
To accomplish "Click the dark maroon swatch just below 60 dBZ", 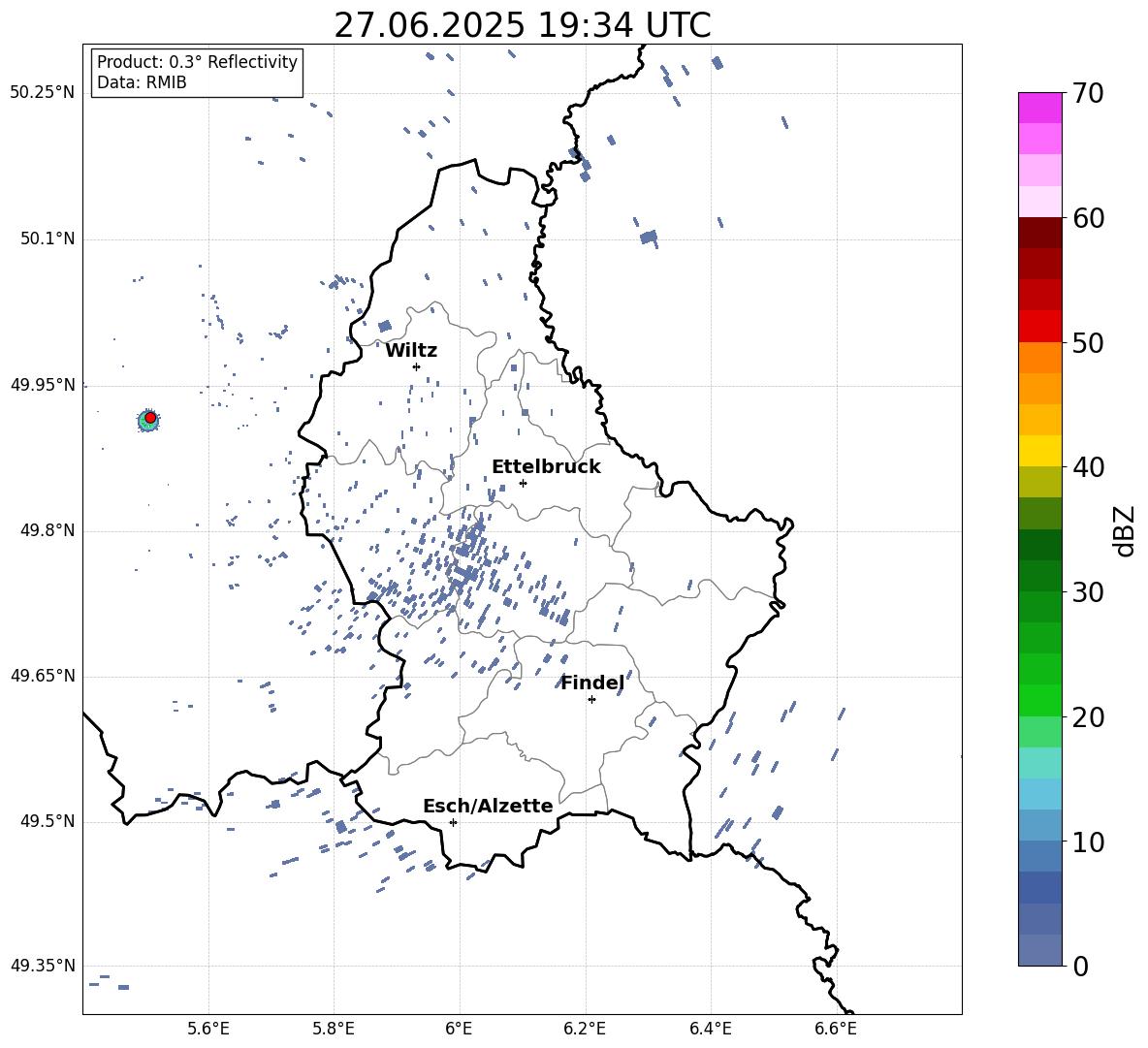I will click(x=1040, y=233).
